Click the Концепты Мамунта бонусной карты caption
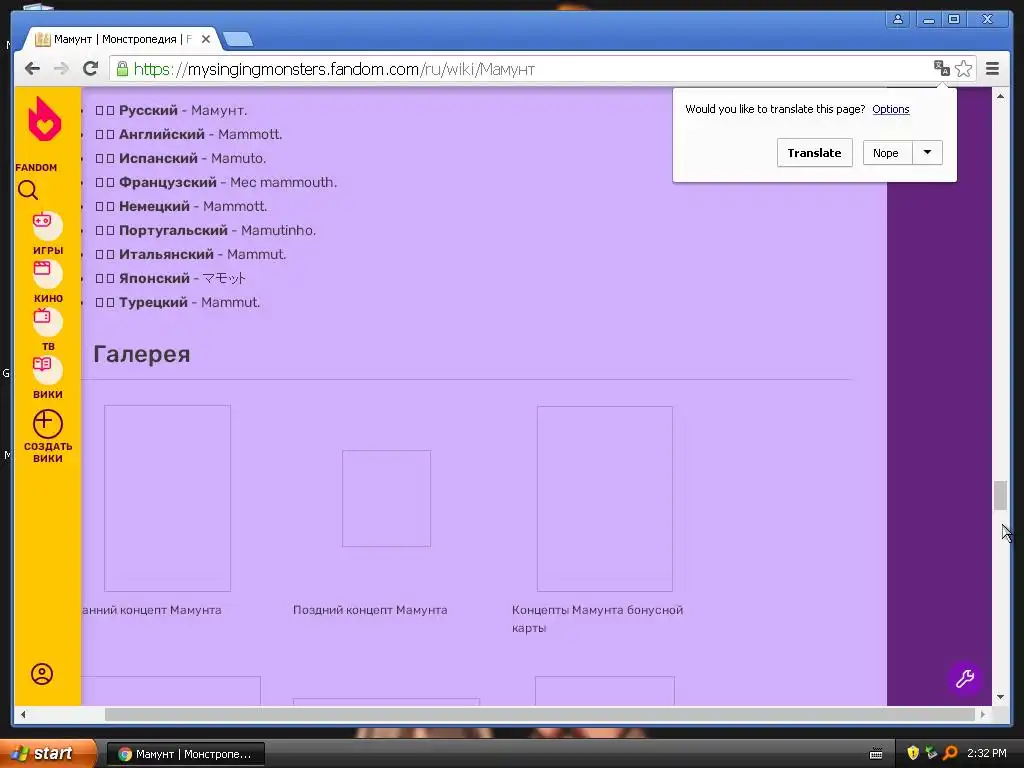1024x768 pixels. coord(598,618)
